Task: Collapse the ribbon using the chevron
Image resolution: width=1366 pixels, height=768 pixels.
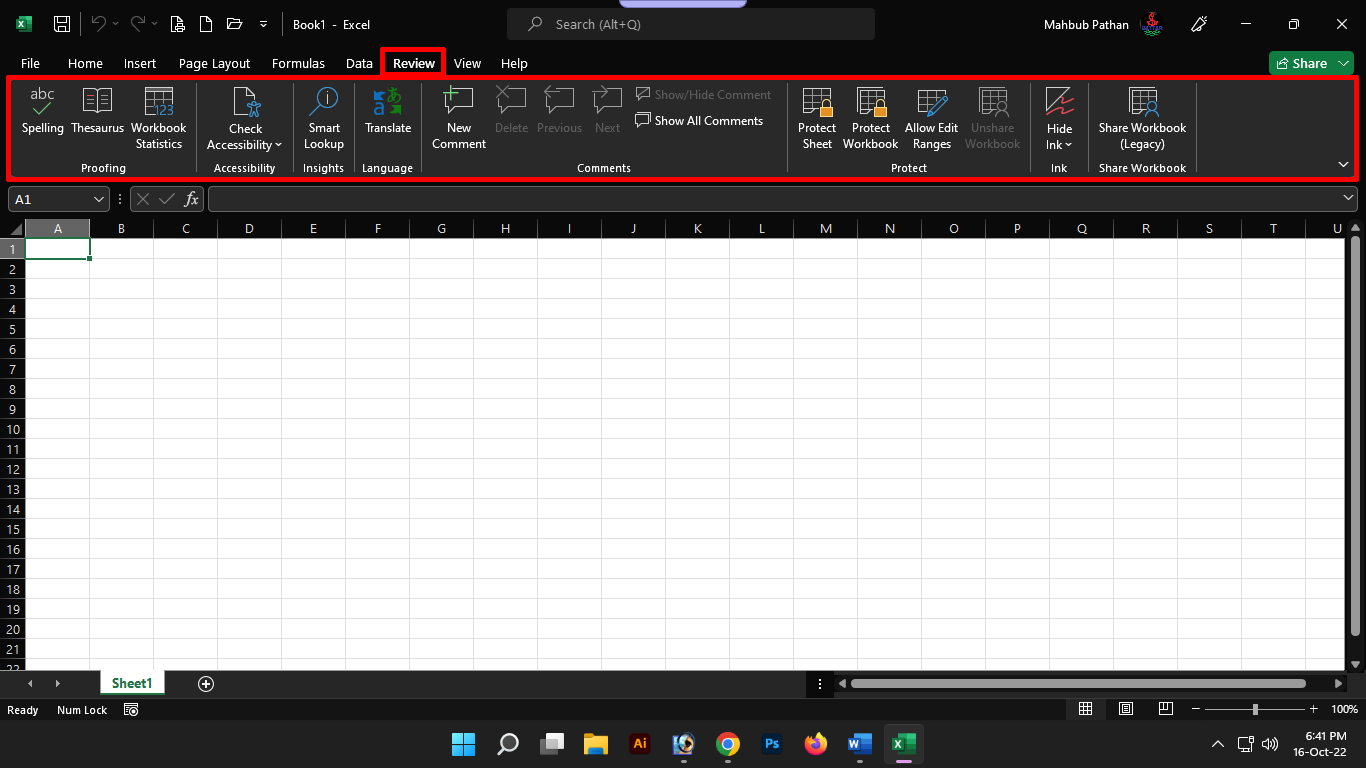Action: click(x=1343, y=164)
